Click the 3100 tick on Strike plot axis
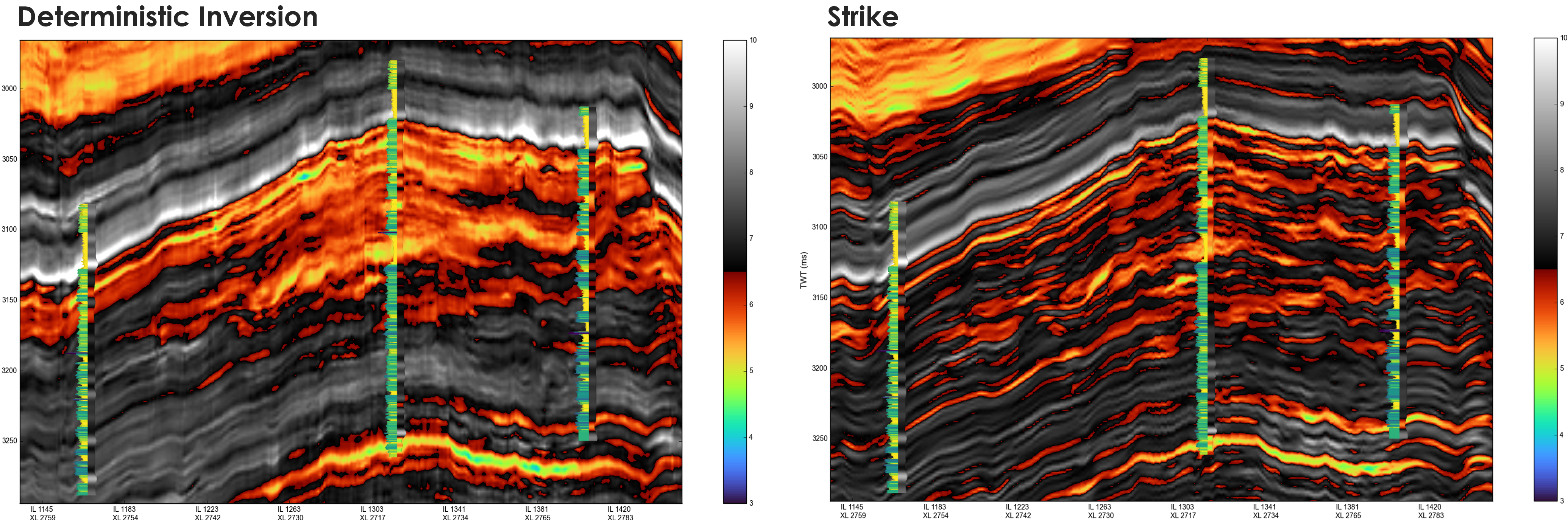The image size is (1568, 520). click(x=819, y=227)
